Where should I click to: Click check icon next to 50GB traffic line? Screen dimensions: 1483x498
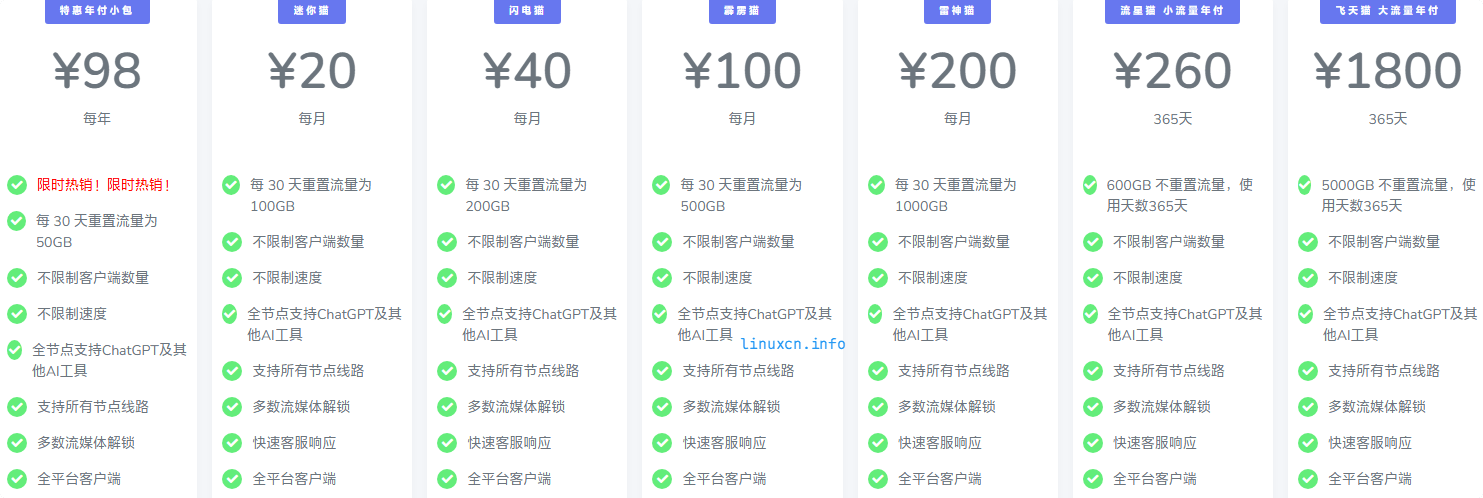point(17,221)
